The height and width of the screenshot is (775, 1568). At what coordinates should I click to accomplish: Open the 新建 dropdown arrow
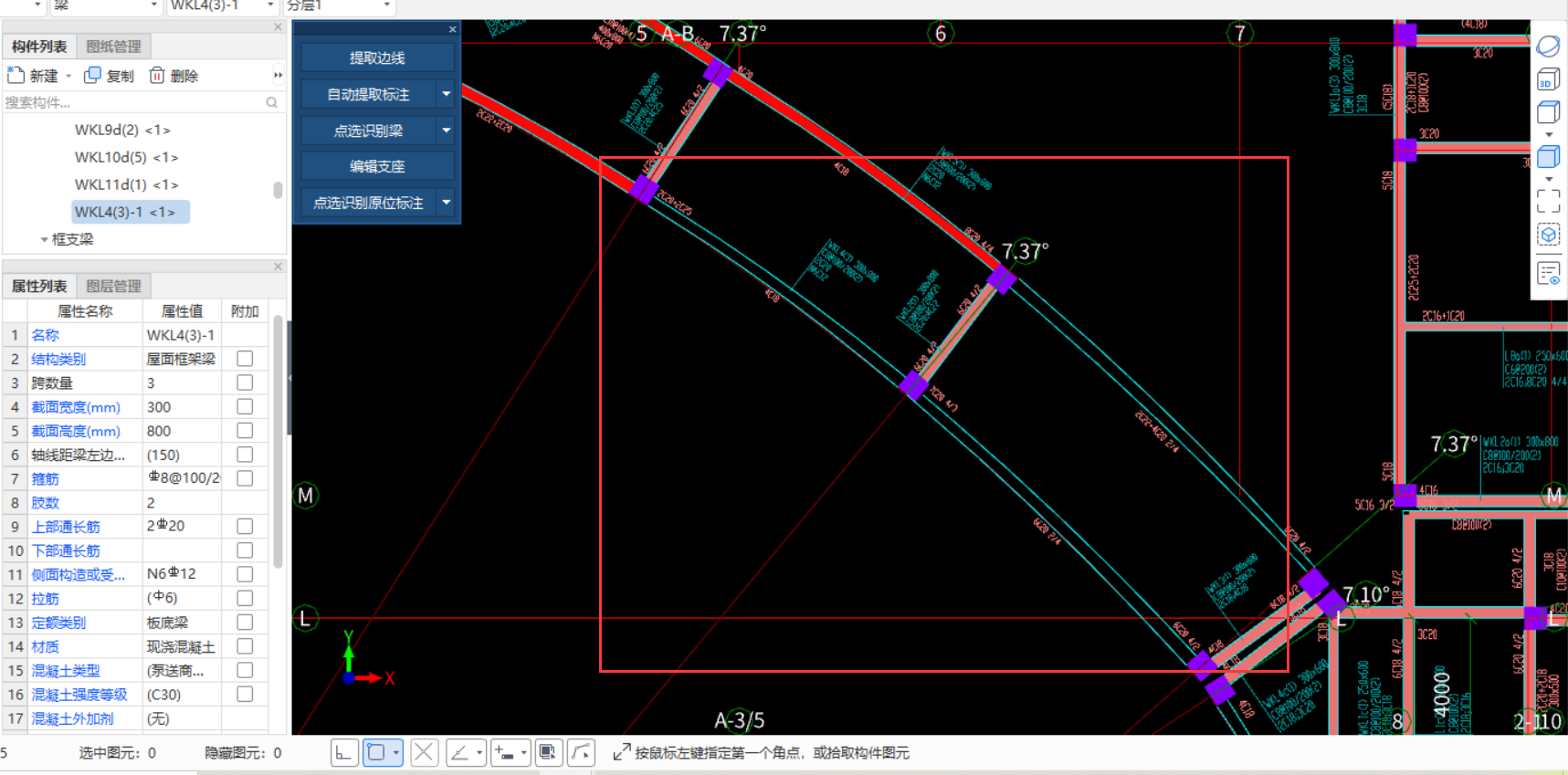[x=68, y=76]
